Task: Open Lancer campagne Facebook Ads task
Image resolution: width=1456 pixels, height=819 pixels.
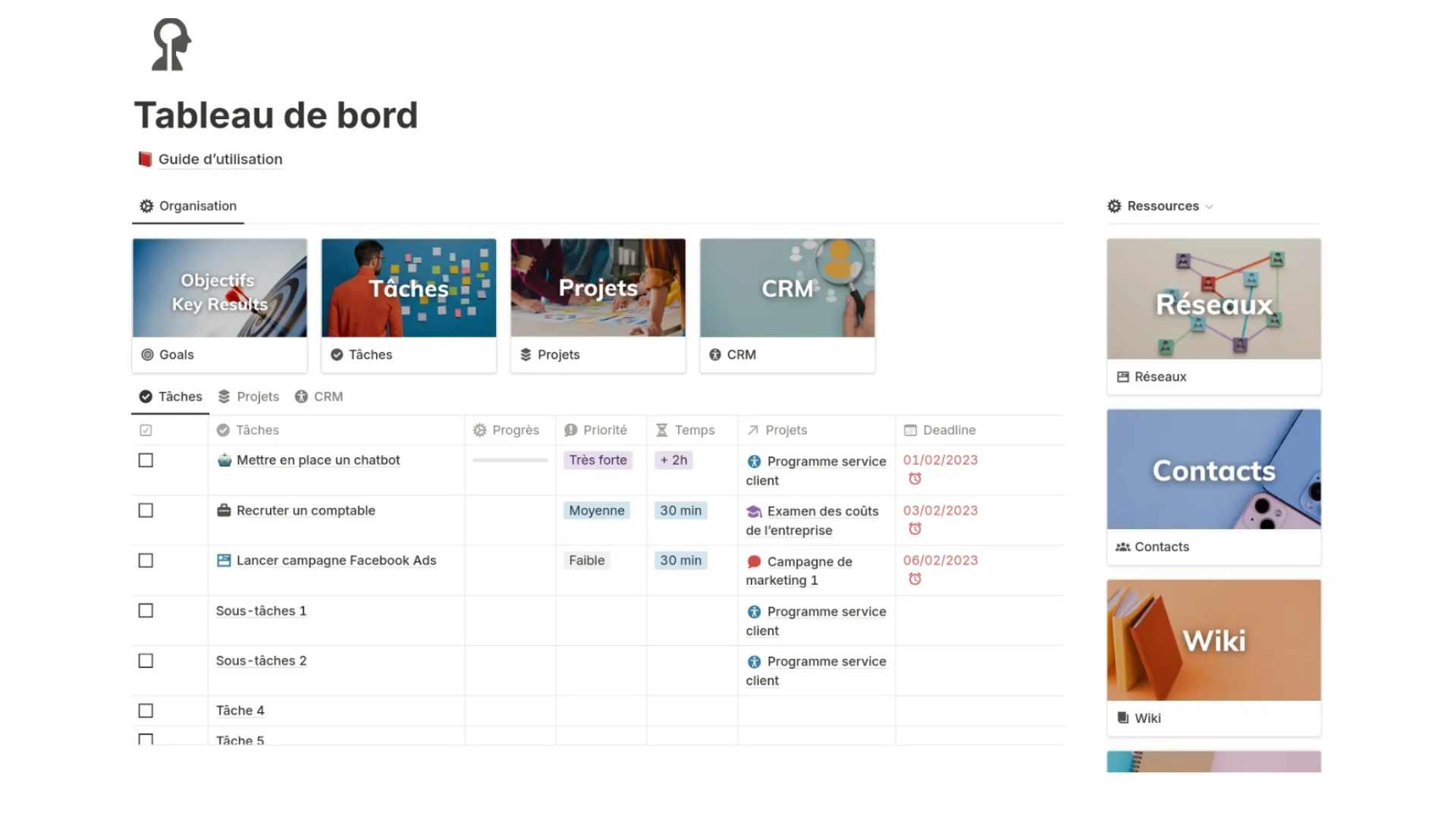Action: click(336, 560)
